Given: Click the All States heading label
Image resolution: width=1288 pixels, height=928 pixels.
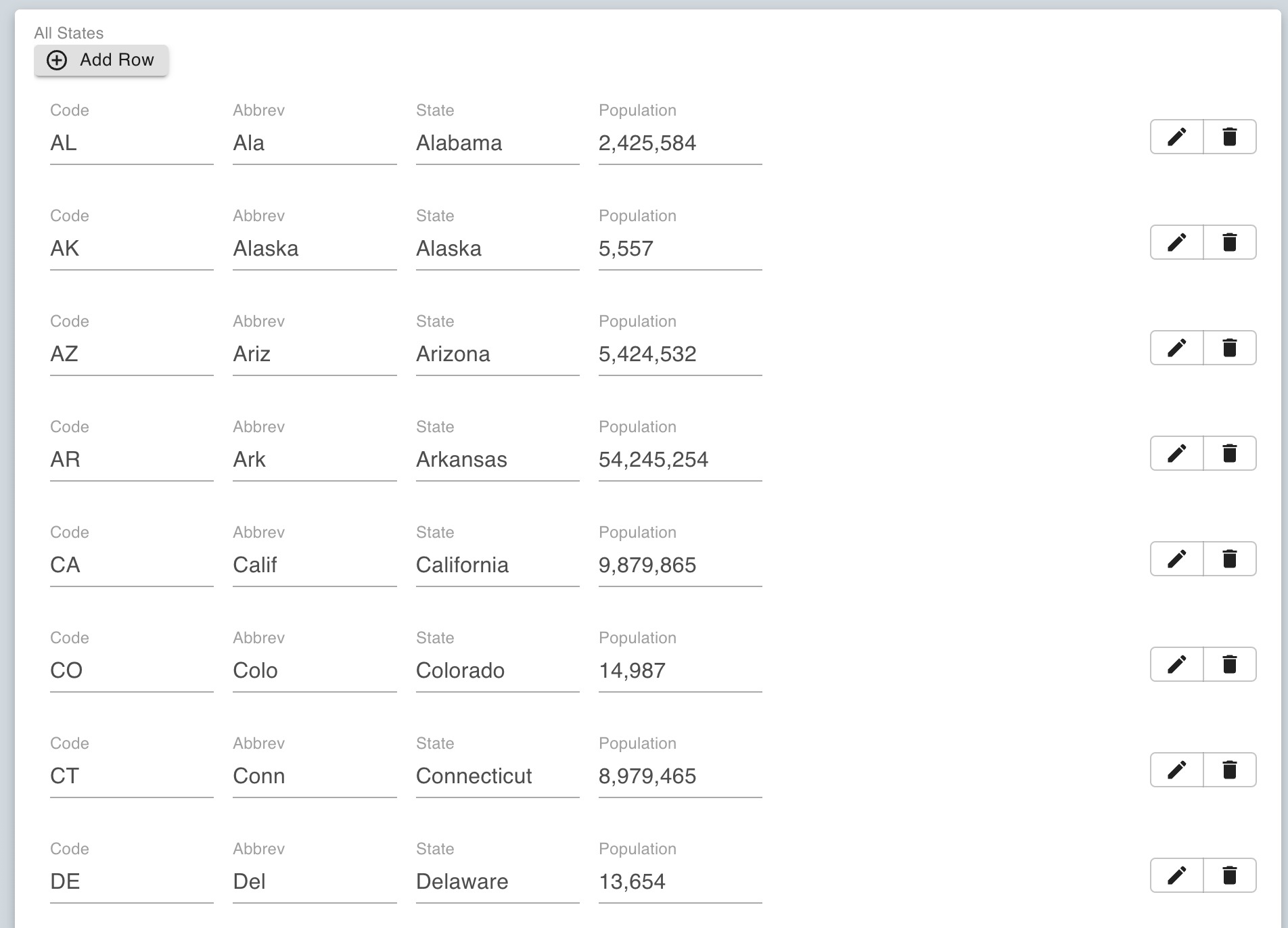Looking at the screenshot, I should click(x=69, y=33).
